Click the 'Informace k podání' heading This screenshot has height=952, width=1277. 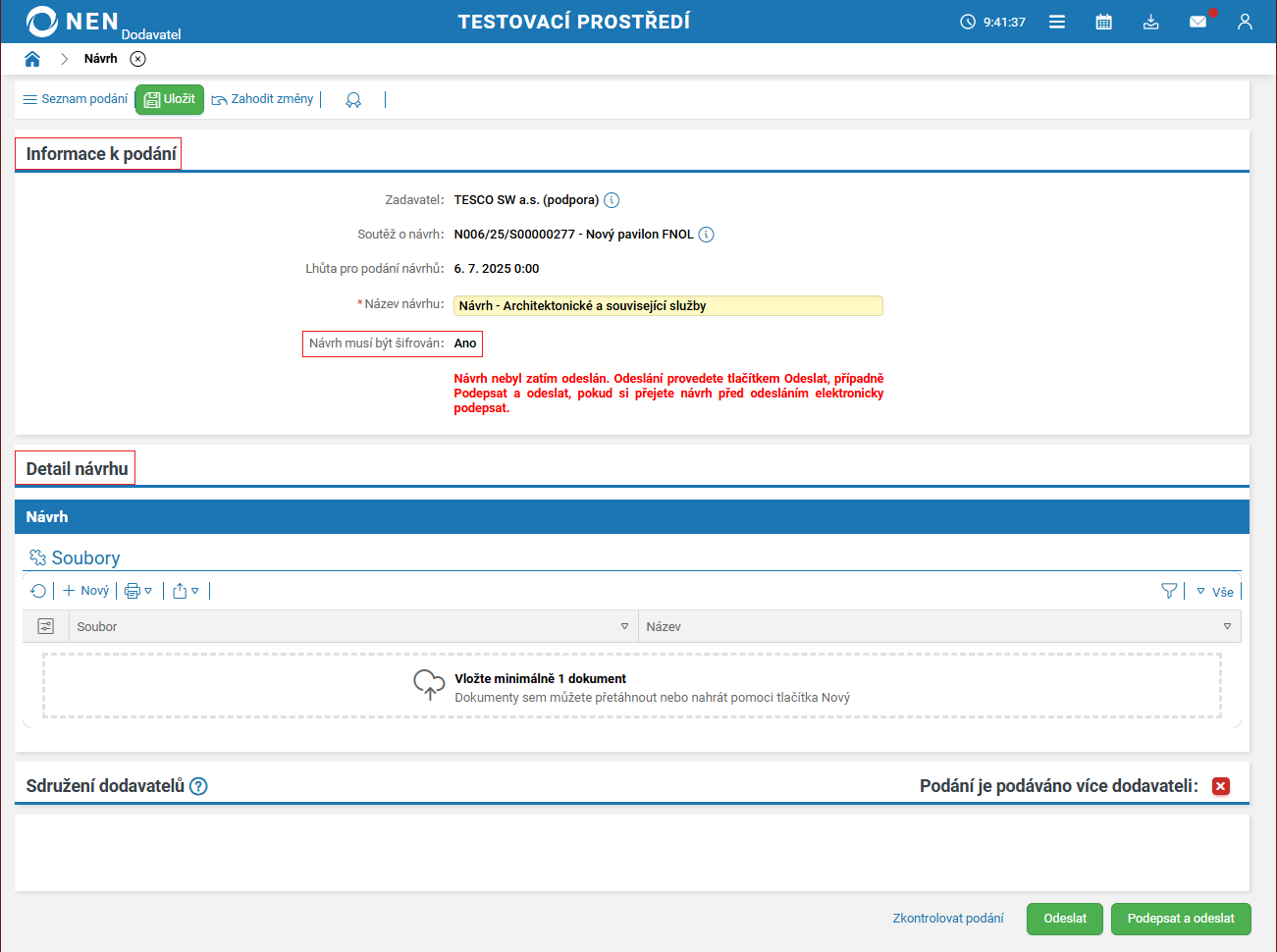tap(101, 154)
